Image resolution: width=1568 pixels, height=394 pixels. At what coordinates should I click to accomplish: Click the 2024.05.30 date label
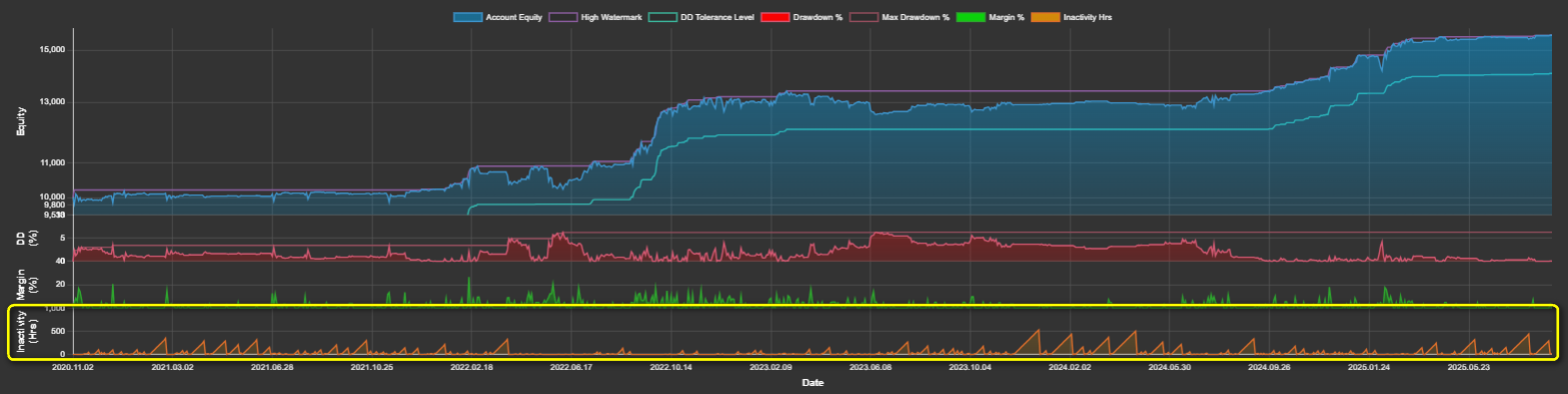[1170, 367]
